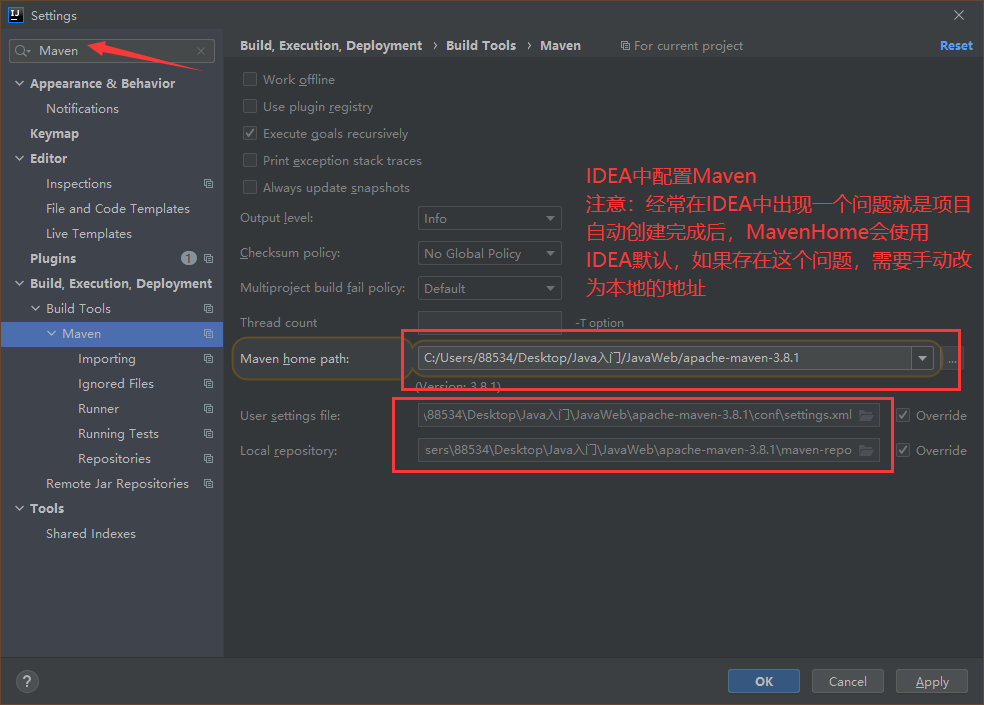Click the project-level icon beside Remote Jar Repositories
The image size is (984, 705).
(208, 483)
